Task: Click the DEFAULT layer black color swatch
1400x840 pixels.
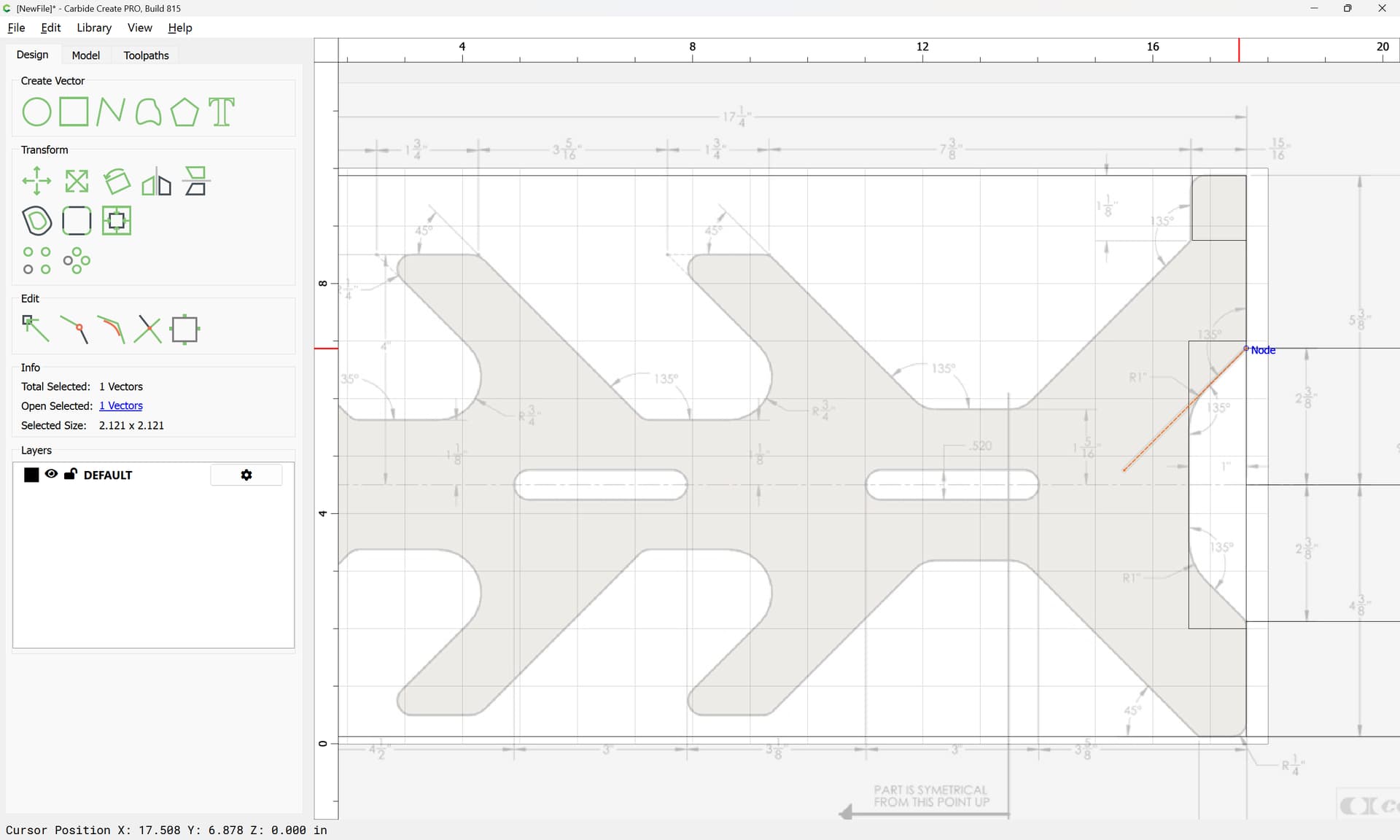Action: pyautogui.click(x=31, y=475)
